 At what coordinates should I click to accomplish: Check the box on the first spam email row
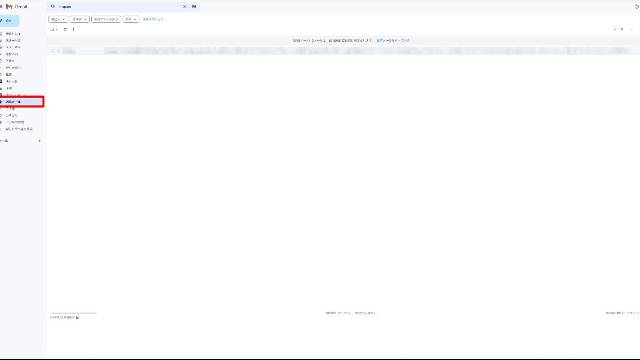53,51
